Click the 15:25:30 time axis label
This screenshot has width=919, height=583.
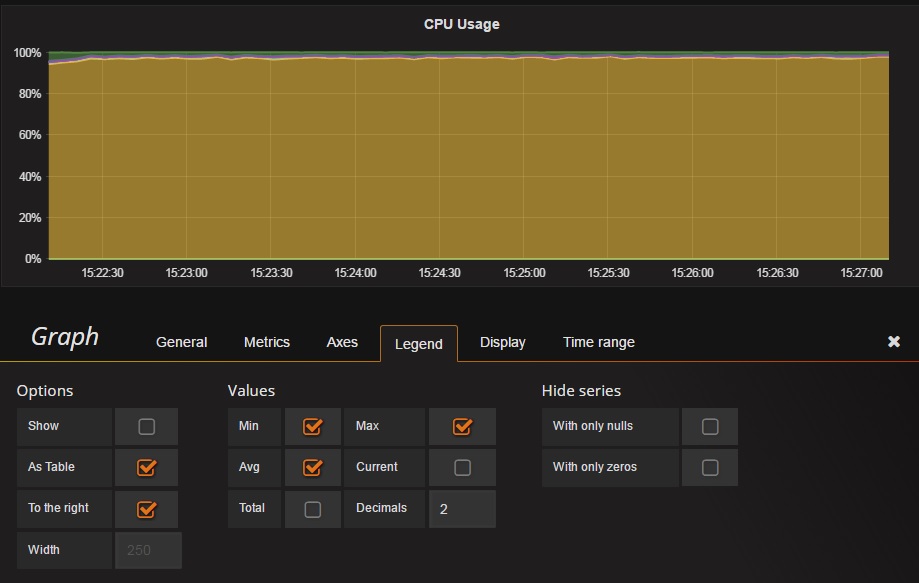pos(608,272)
